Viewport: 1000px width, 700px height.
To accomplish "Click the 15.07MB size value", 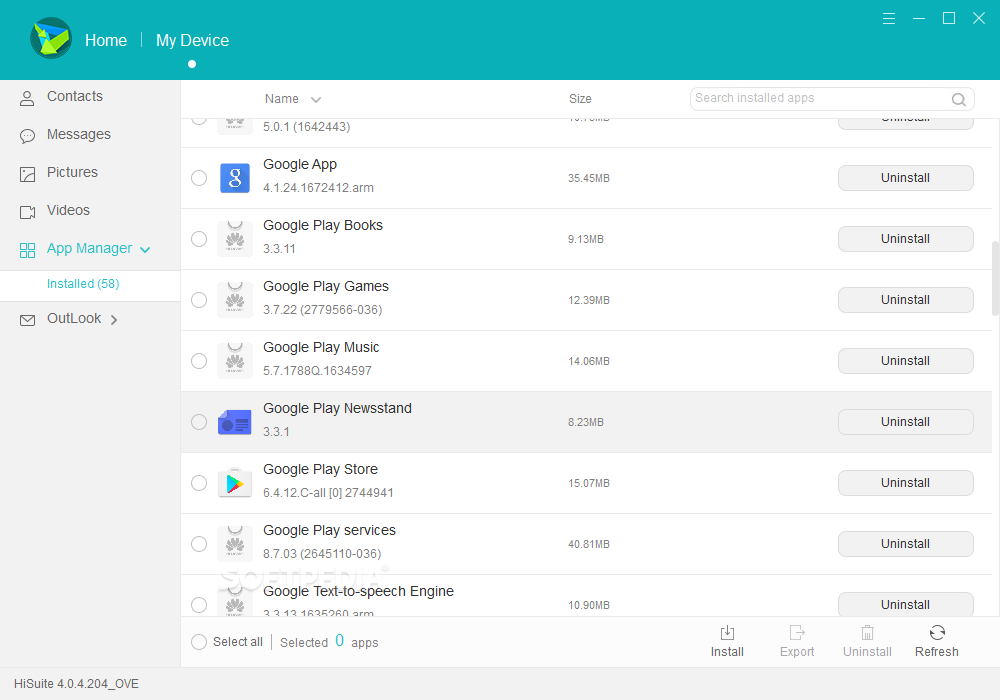I will (x=589, y=483).
